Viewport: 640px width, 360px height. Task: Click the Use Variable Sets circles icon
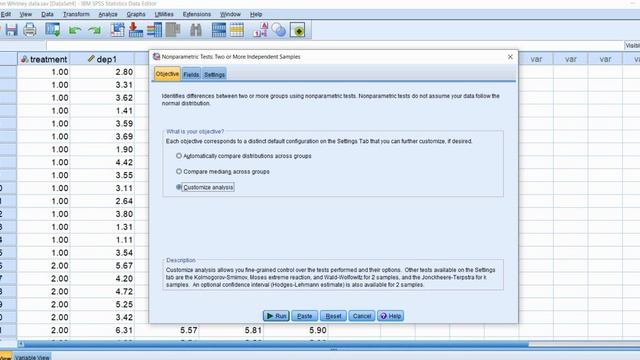tap(279, 30)
